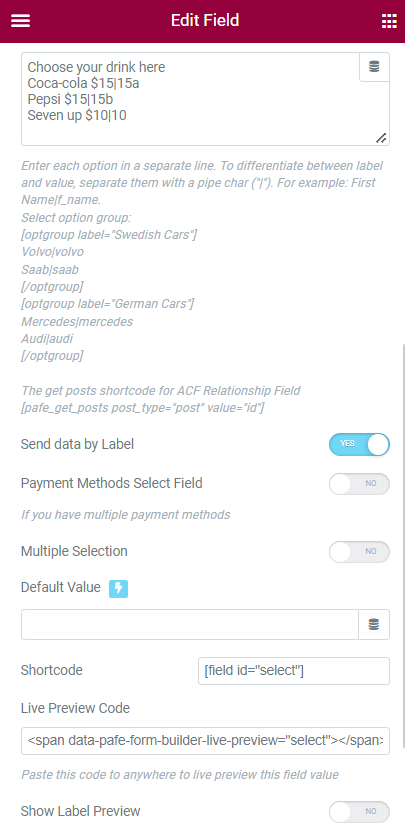Click the Edit Field panel title
Screen dimensions: 405x836
point(205,20)
